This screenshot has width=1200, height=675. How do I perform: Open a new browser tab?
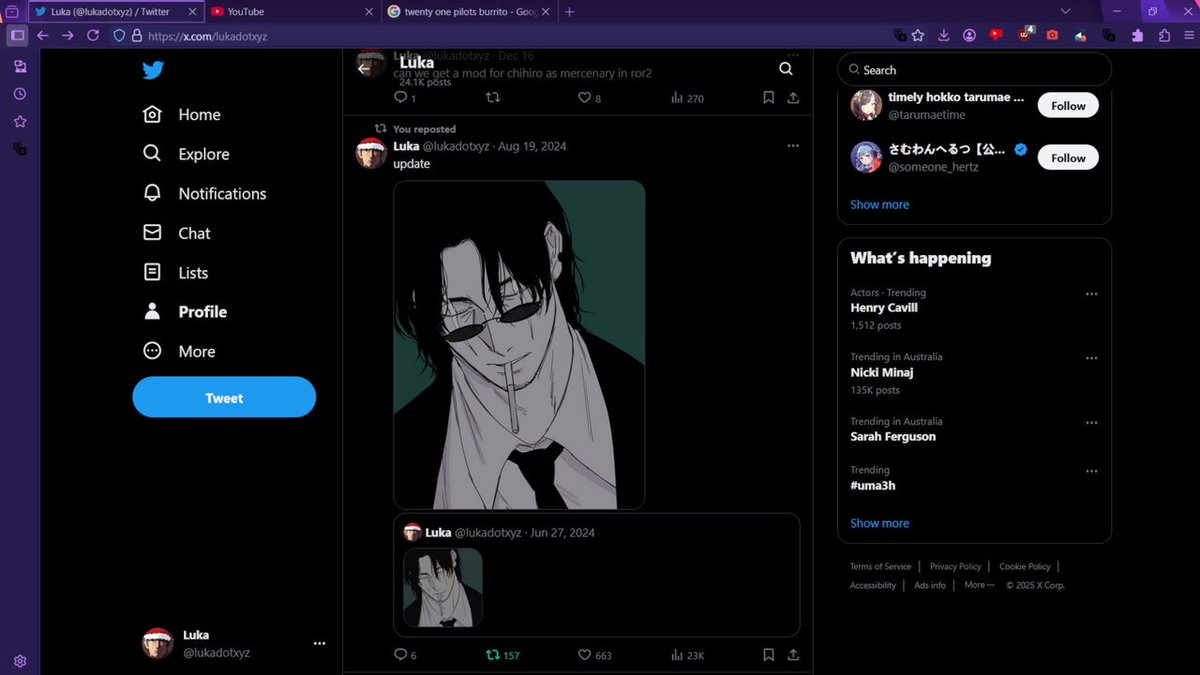569,12
